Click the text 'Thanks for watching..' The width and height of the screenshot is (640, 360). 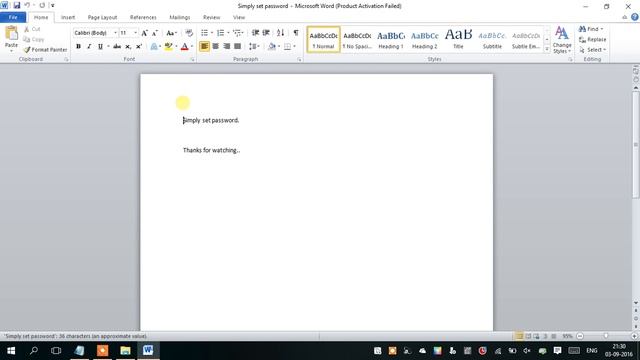pyautogui.click(x=211, y=150)
